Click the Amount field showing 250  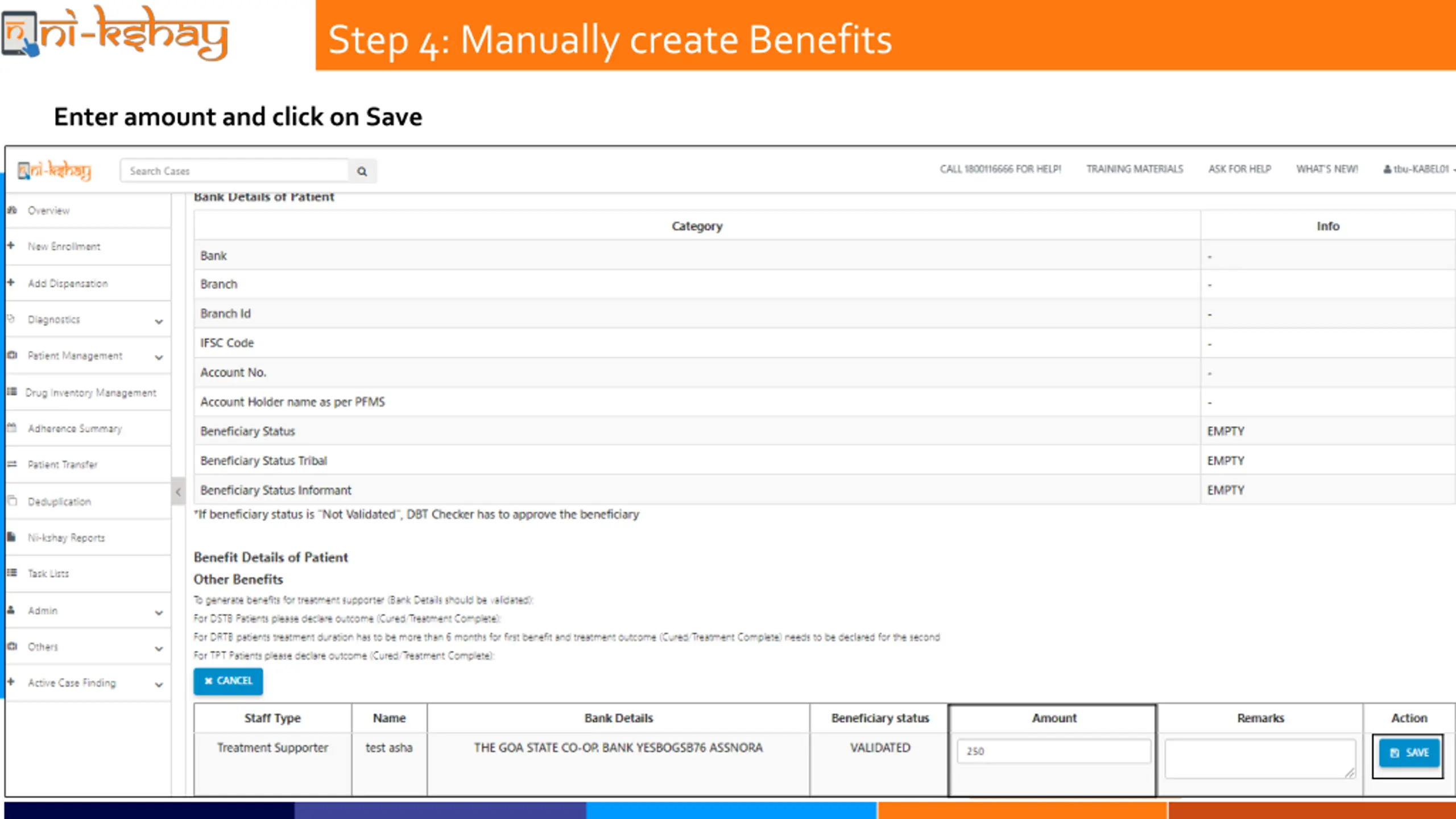(1053, 751)
